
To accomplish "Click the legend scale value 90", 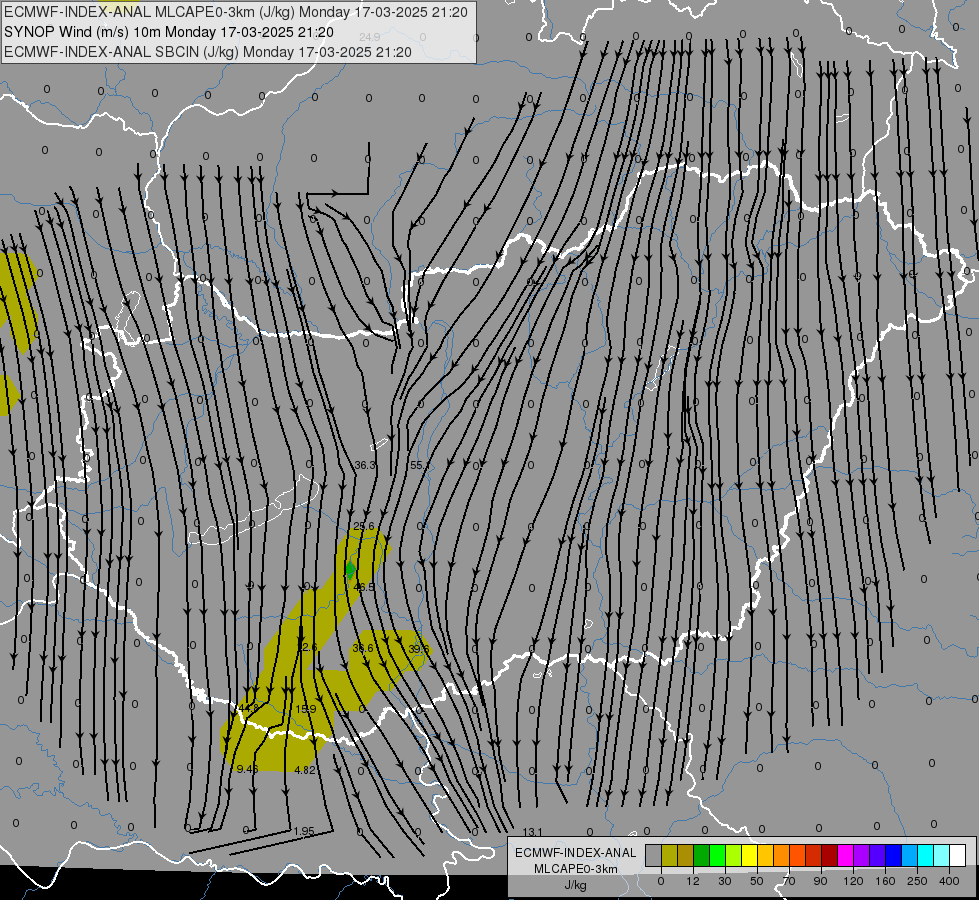I will point(821,881).
